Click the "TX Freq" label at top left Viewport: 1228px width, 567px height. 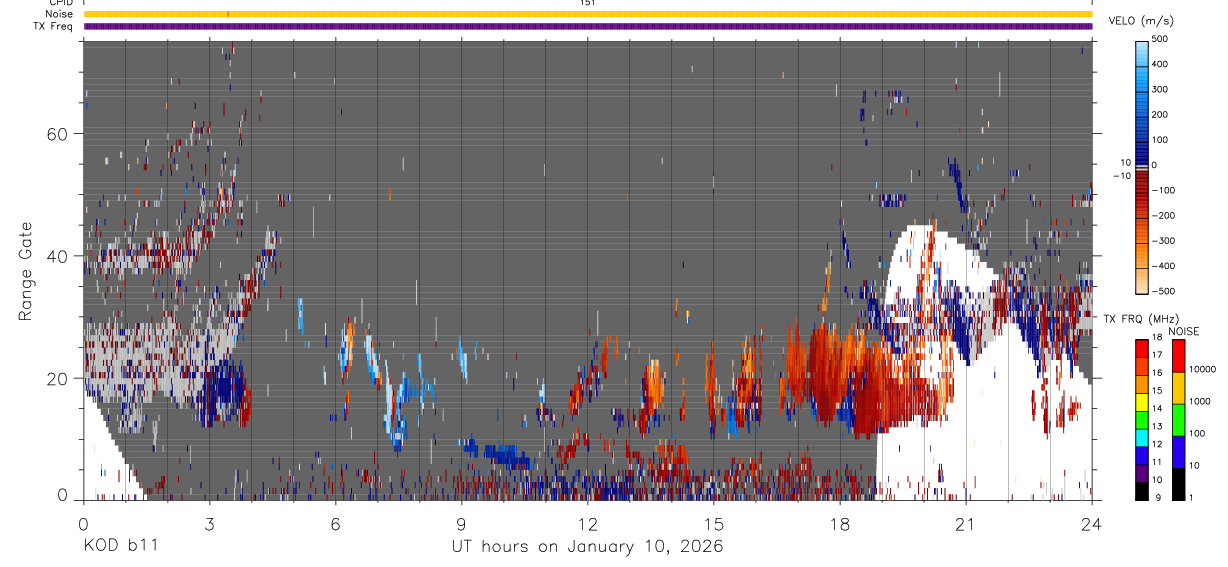(x=54, y=27)
